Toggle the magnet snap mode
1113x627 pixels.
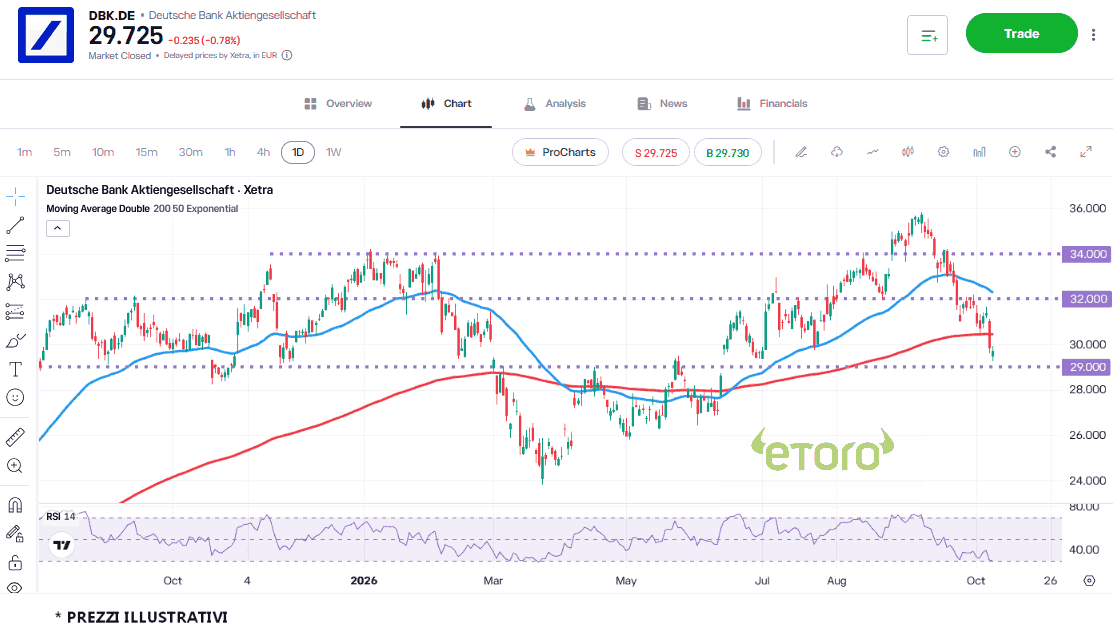(15, 505)
